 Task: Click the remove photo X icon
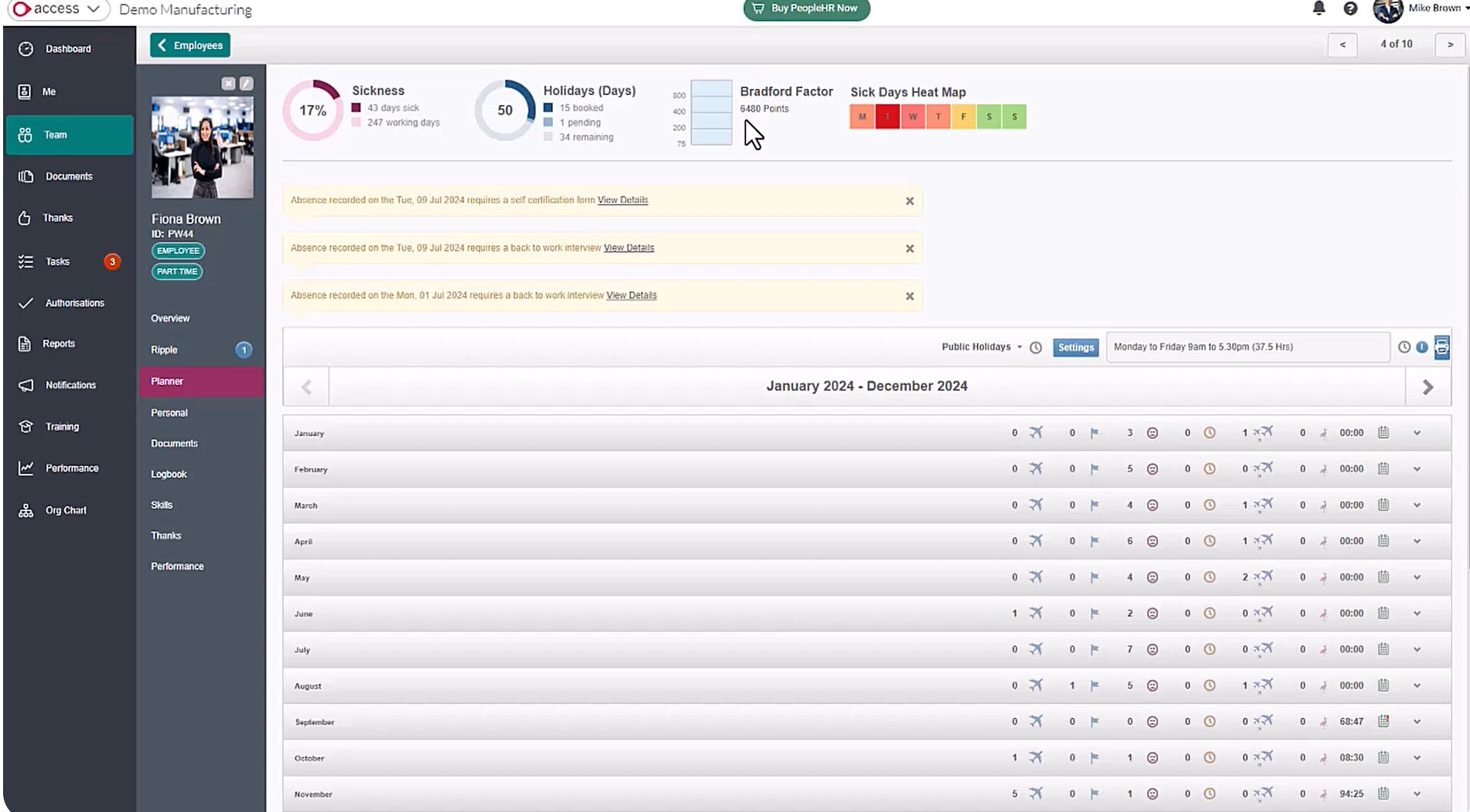(x=229, y=84)
